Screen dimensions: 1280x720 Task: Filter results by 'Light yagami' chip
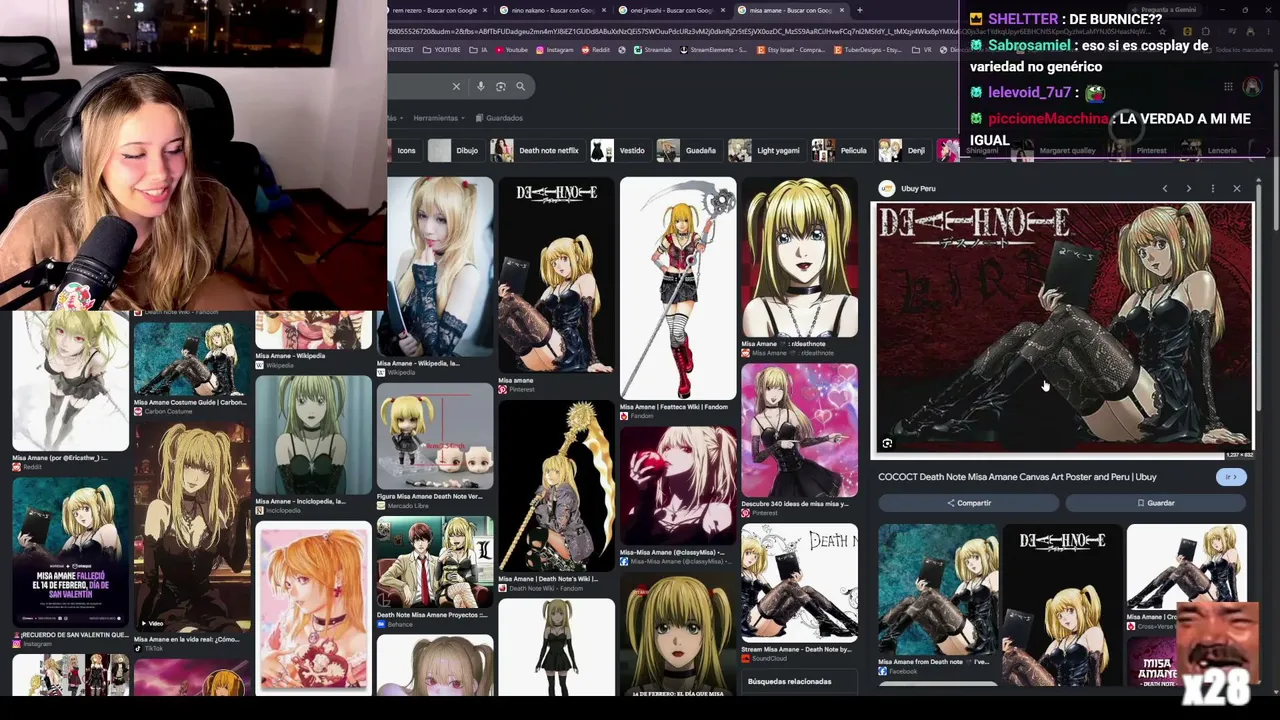(766, 150)
